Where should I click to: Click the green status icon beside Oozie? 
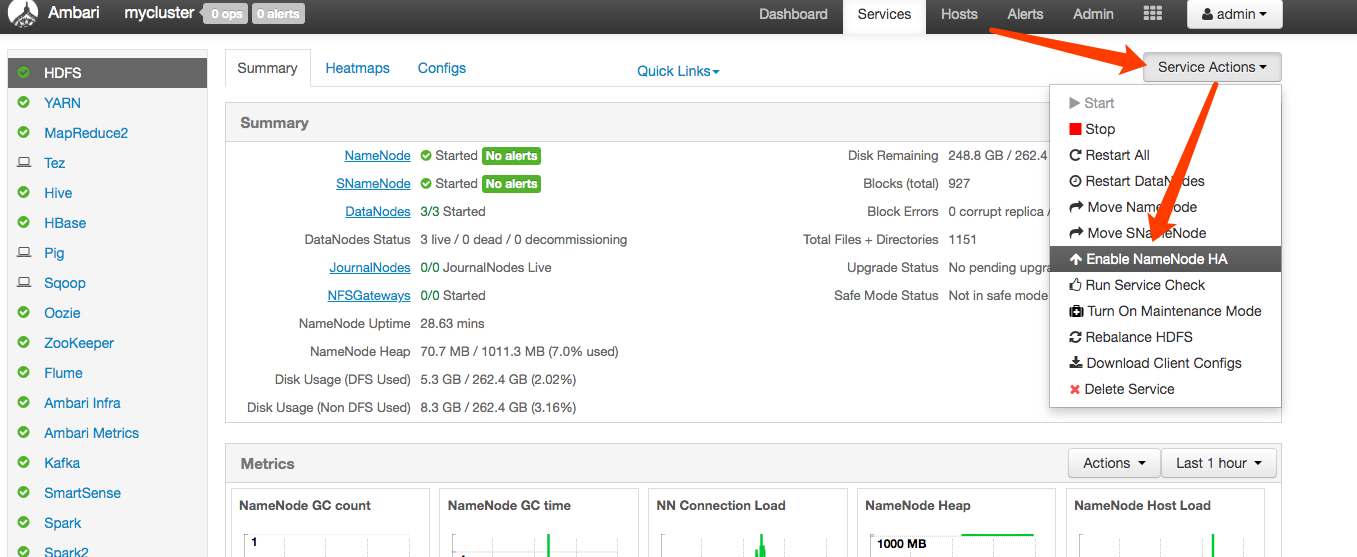pyautogui.click(x=24, y=313)
